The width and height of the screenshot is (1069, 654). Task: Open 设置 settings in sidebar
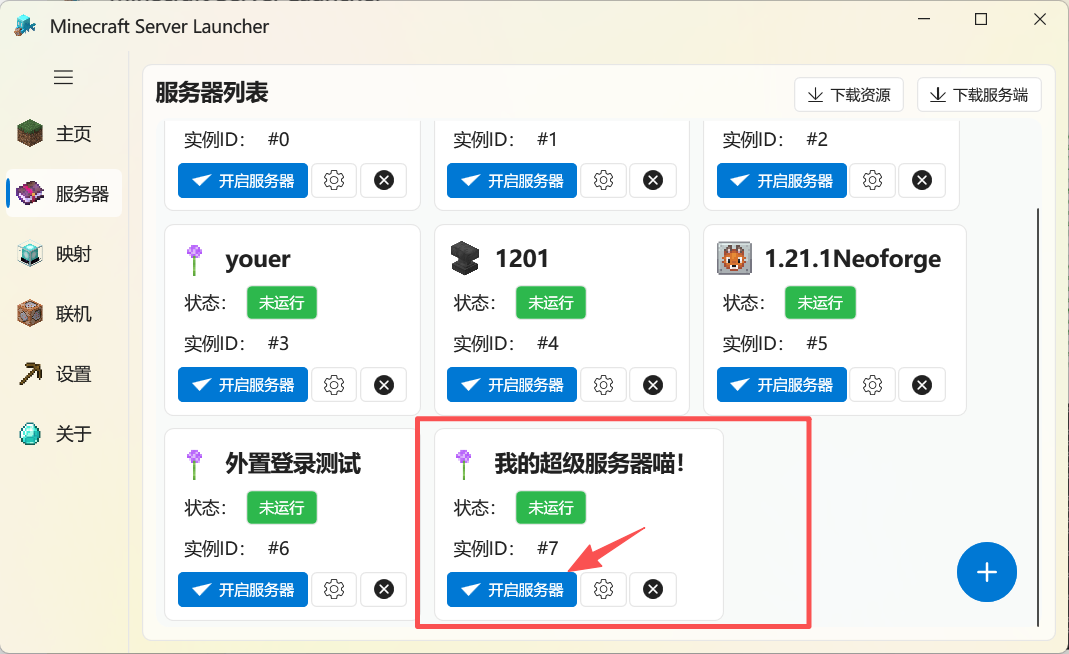64,374
